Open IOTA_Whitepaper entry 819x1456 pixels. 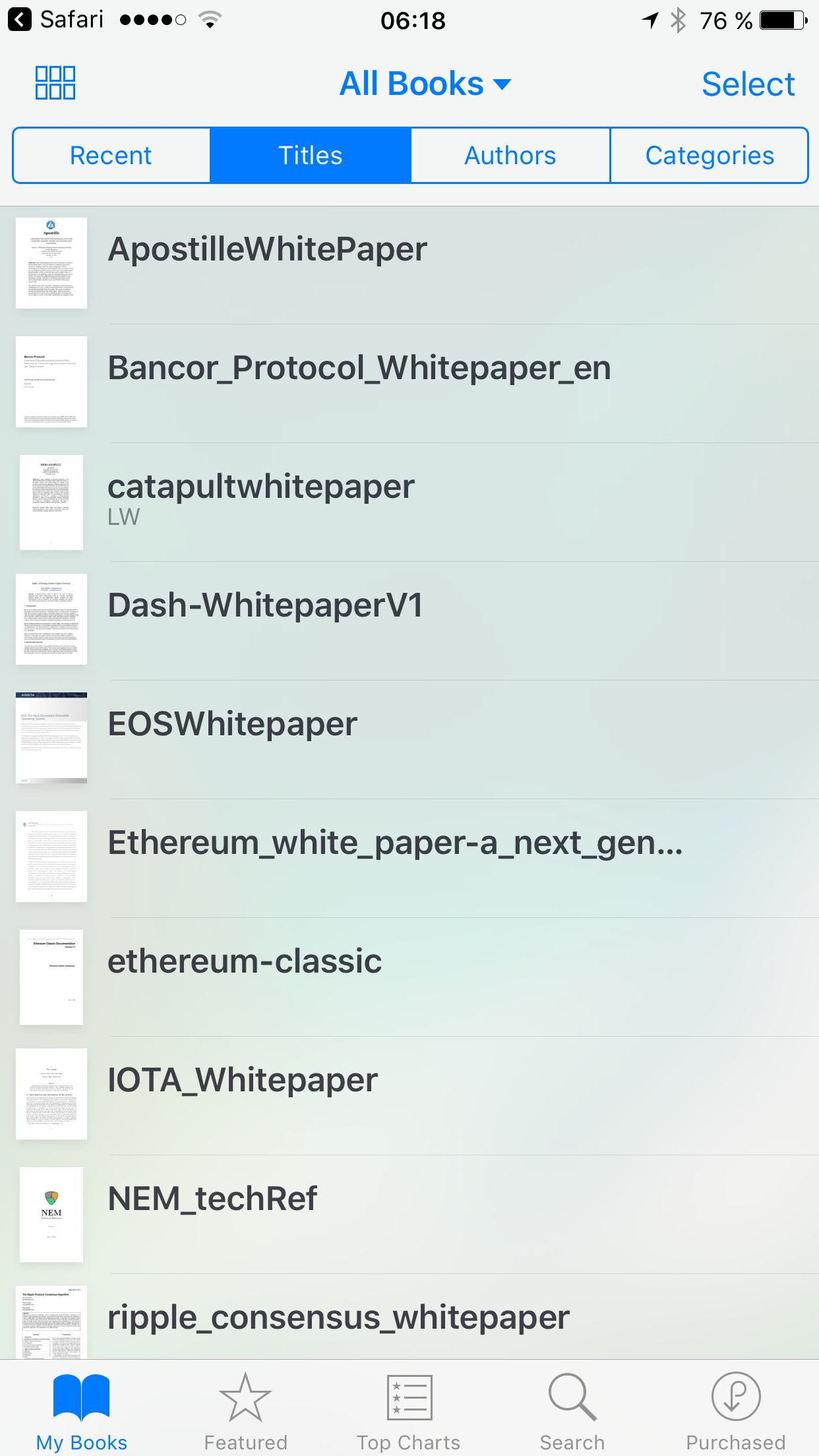(409, 1095)
